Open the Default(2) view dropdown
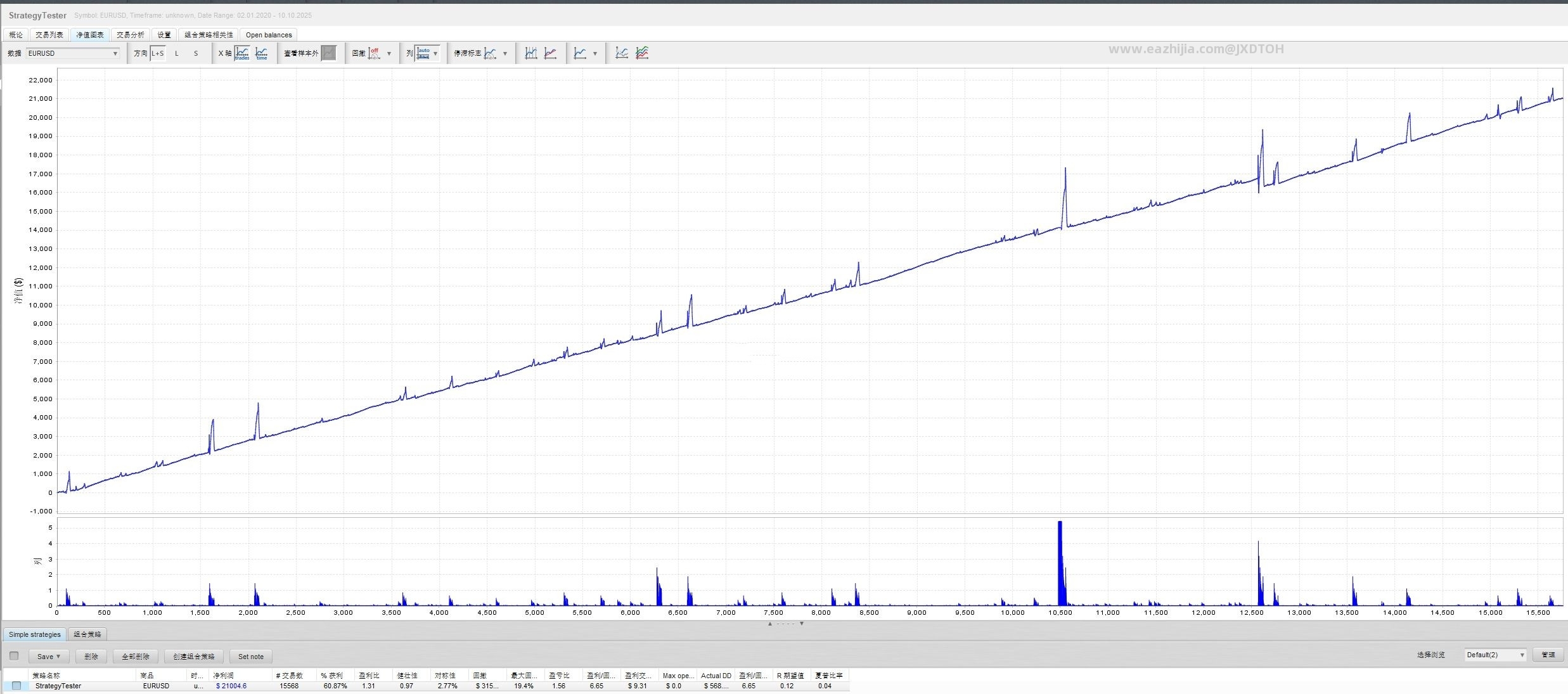 (1496, 655)
